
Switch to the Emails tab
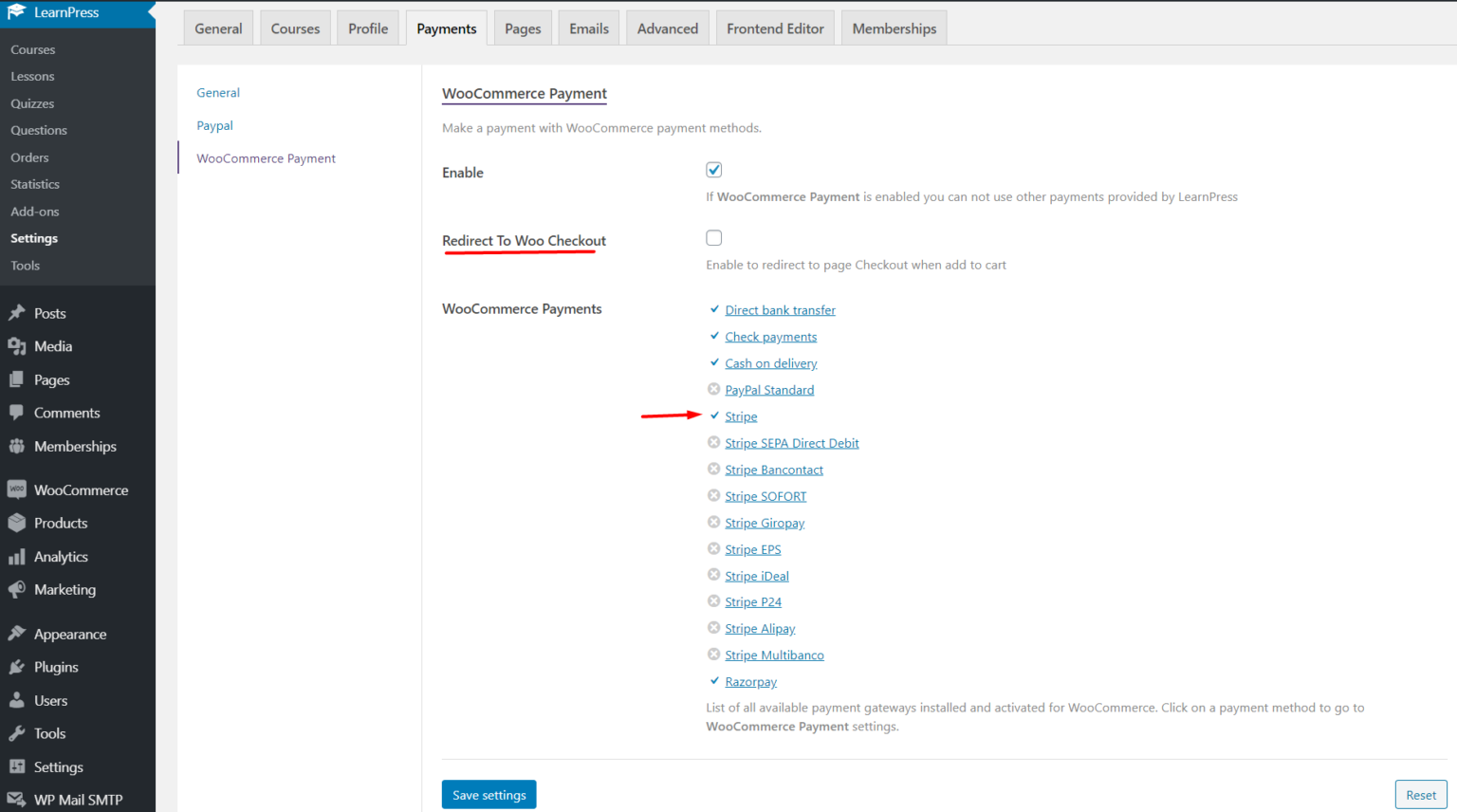(588, 28)
